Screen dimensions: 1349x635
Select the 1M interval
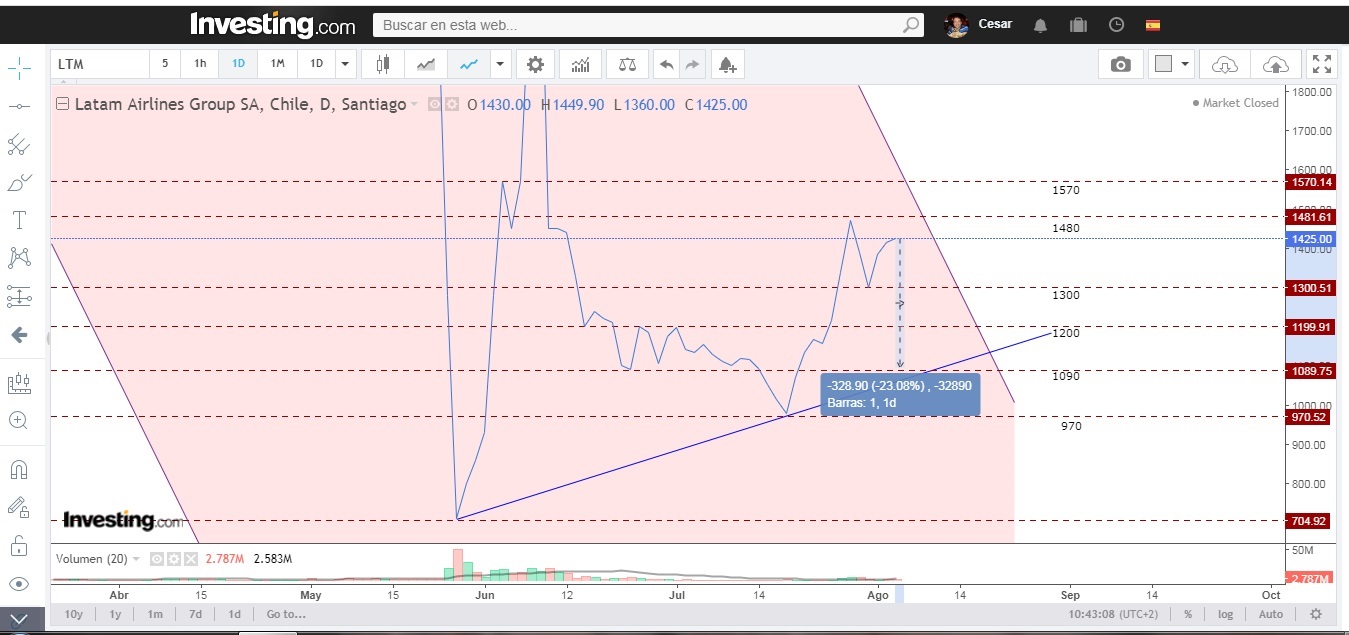277,64
